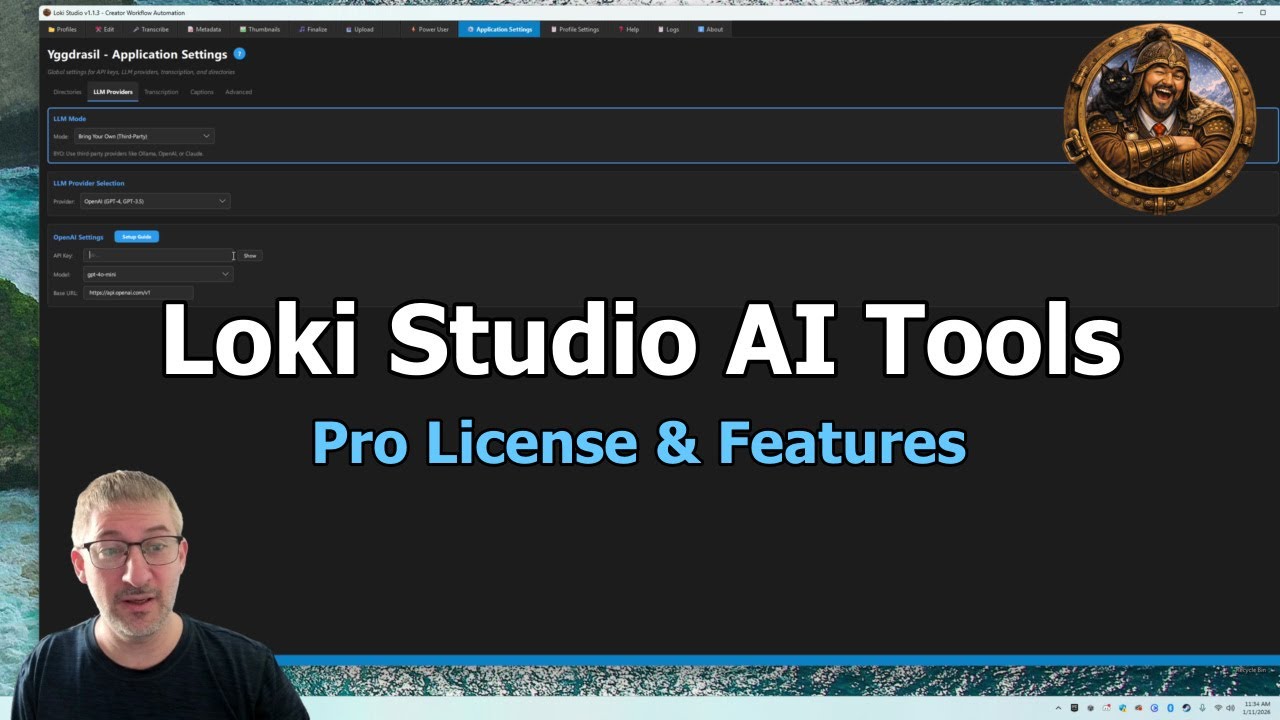Open the taskbar clock showing 11:34 AM
1280x720 pixels.
tap(1257, 708)
